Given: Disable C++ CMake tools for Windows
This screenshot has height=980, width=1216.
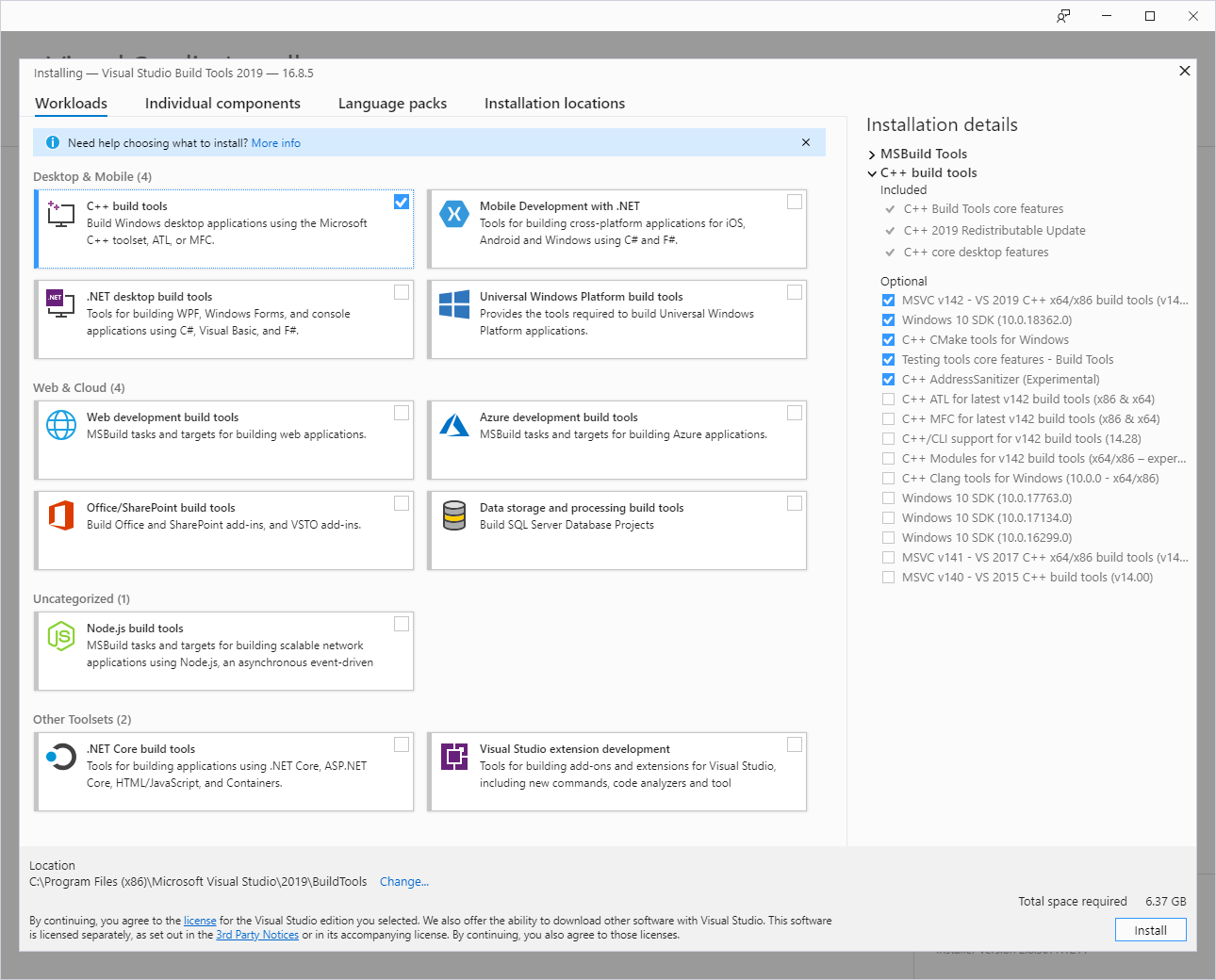Looking at the screenshot, I should click(888, 340).
